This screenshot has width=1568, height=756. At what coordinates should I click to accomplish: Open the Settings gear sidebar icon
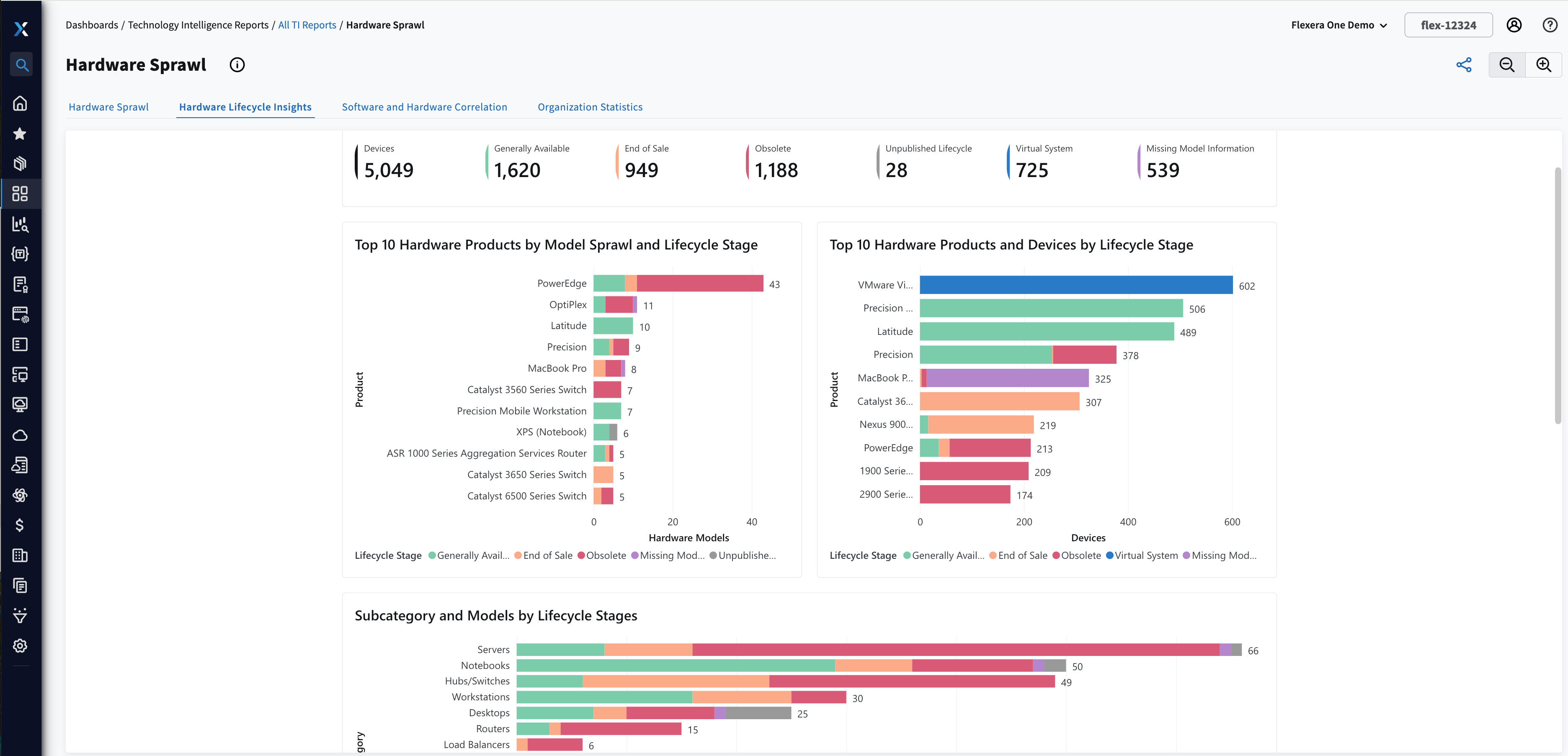(x=20, y=646)
